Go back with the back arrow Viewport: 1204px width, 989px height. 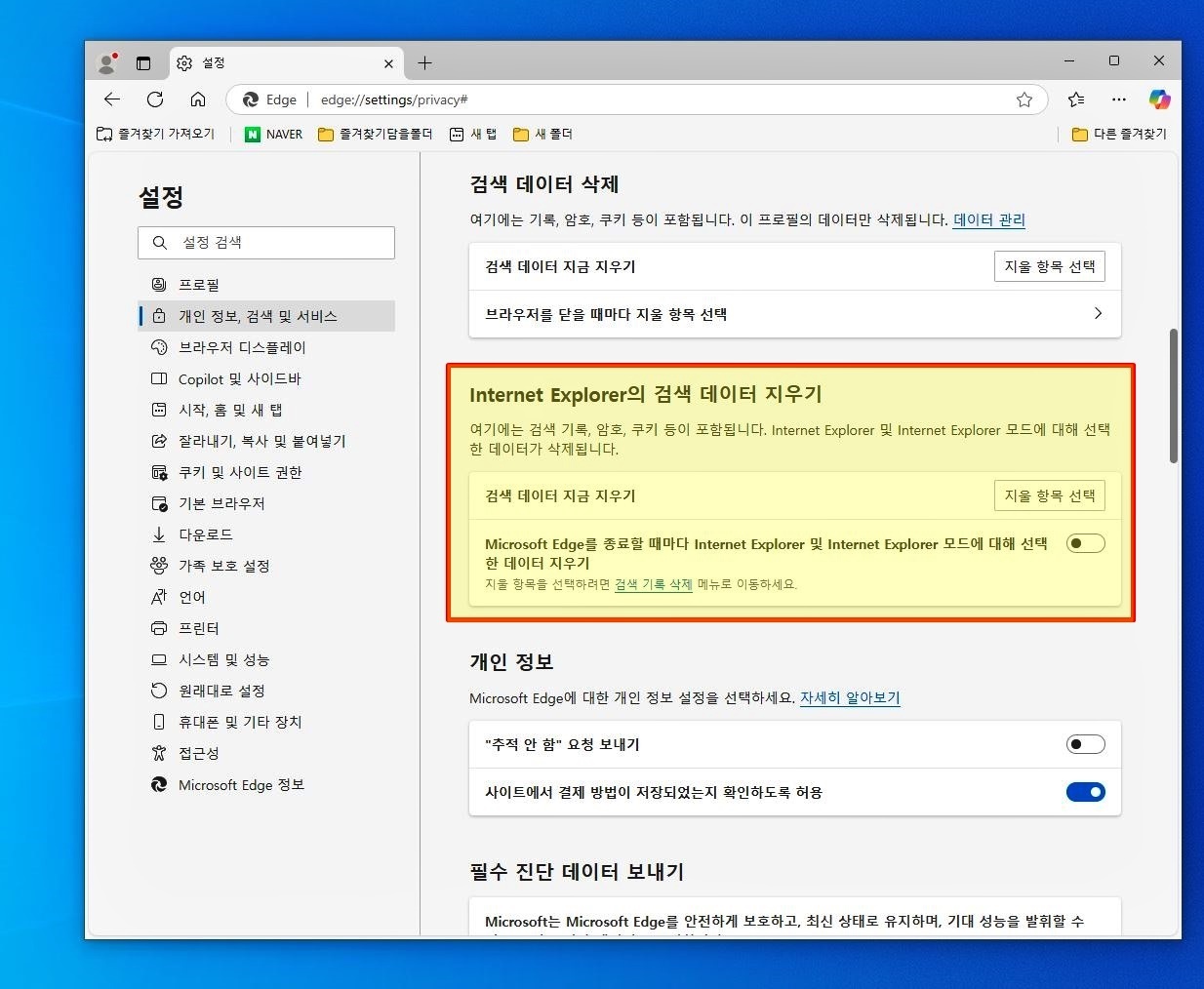click(x=112, y=99)
